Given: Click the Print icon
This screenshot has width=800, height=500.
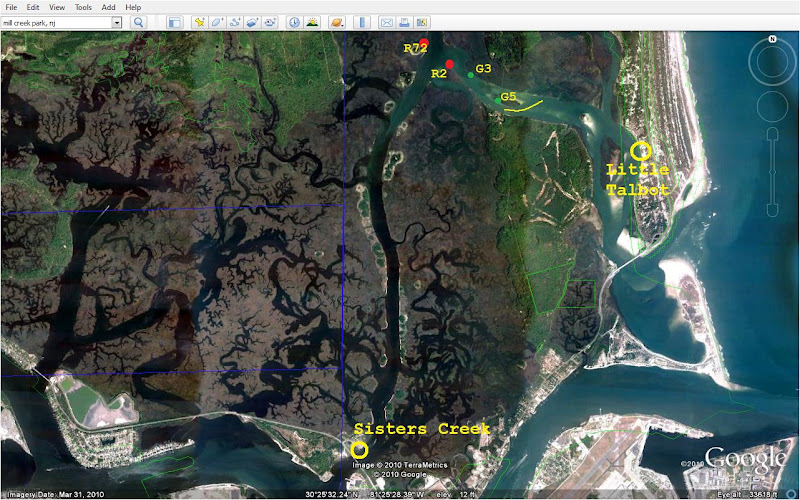Looking at the screenshot, I should click(x=404, y=22).
